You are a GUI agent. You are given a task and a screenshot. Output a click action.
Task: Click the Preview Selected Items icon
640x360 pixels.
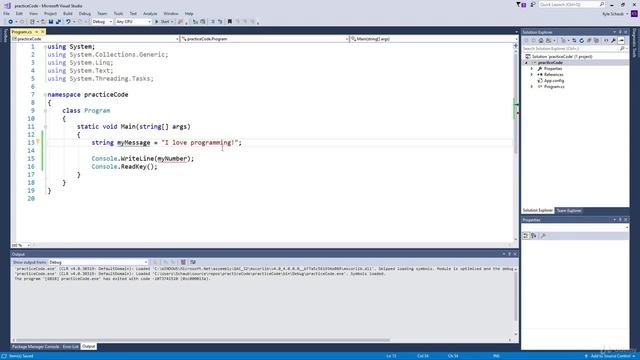pos(621,40)
